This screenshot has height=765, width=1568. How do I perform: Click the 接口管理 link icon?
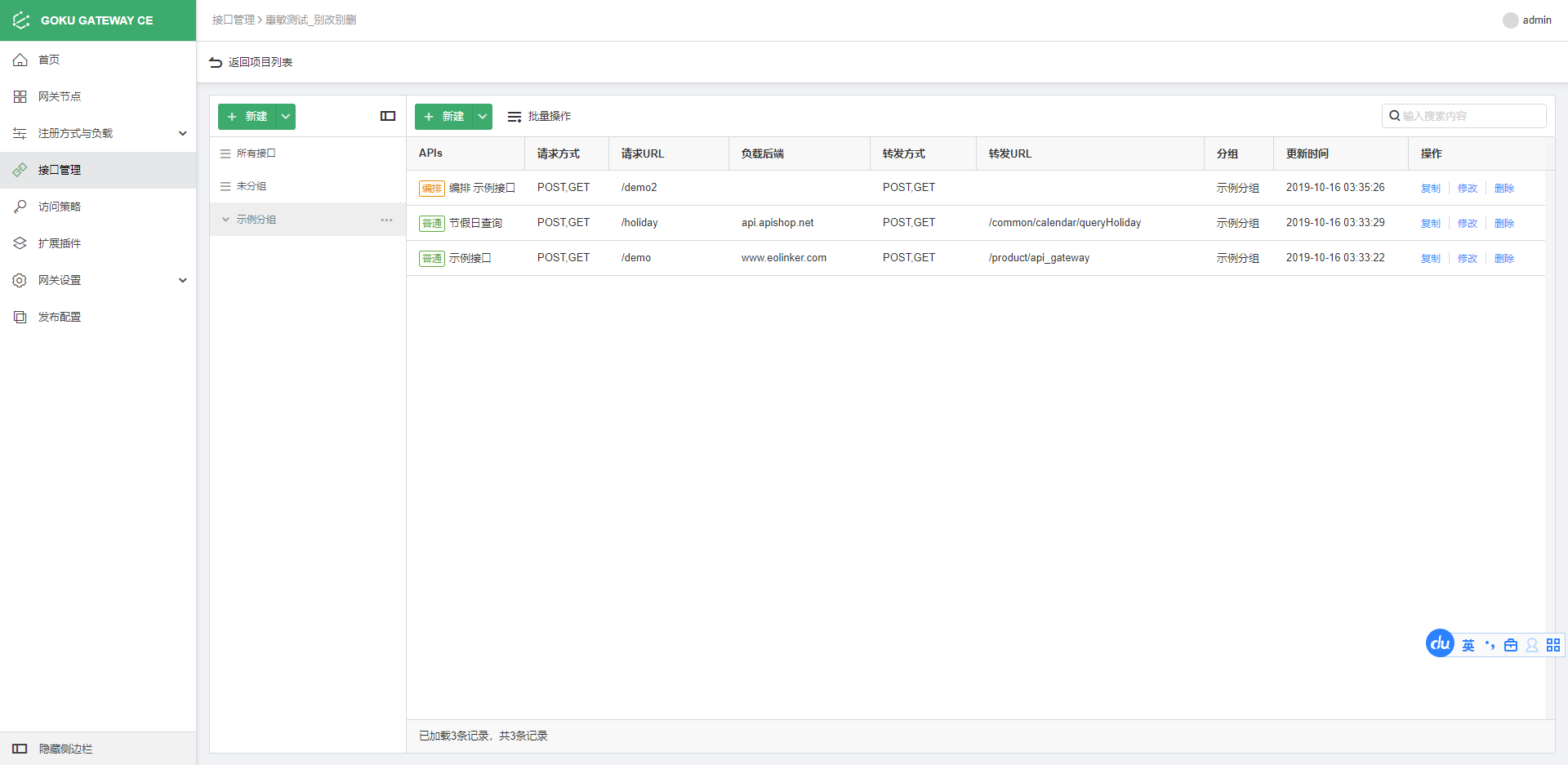tap(20, 170)
